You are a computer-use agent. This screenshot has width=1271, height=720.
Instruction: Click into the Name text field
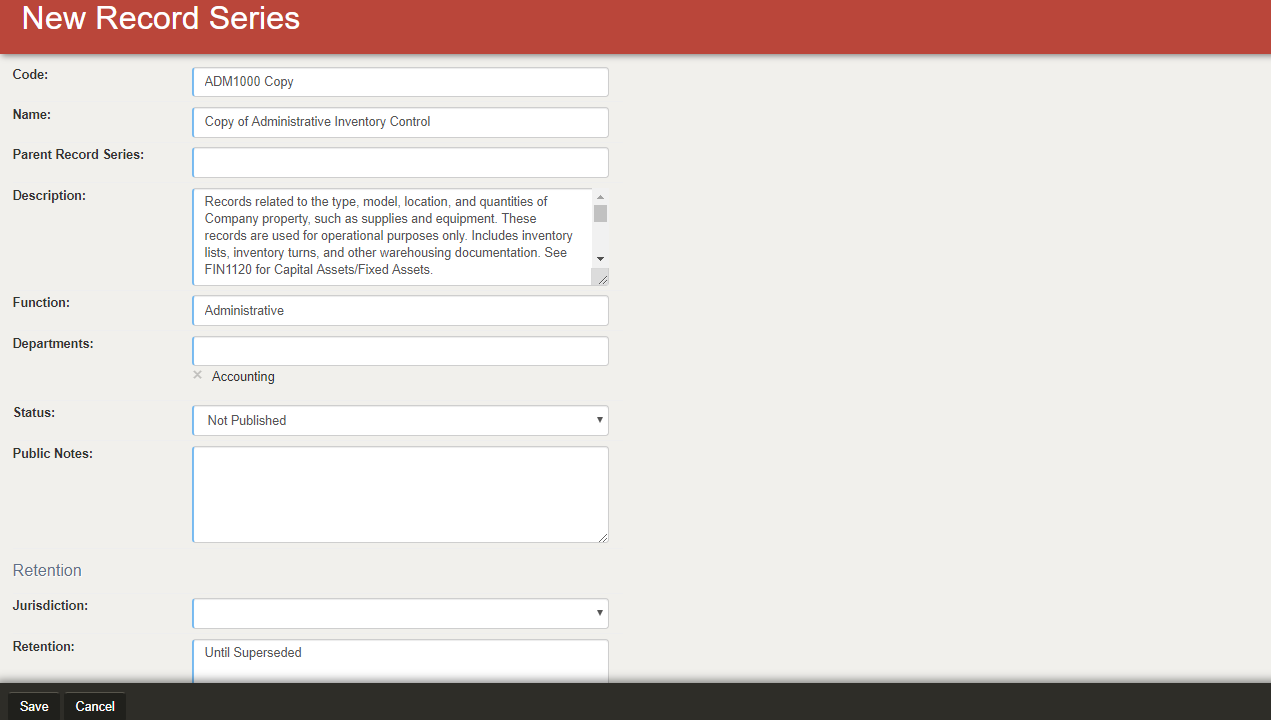400,122
